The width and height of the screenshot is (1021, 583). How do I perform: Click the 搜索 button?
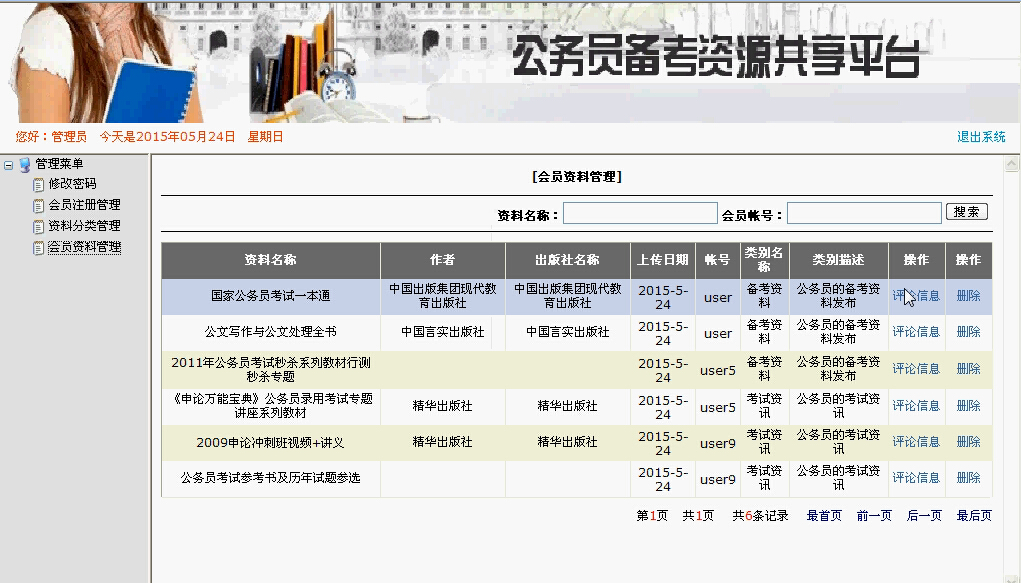(x=966, y=212)
